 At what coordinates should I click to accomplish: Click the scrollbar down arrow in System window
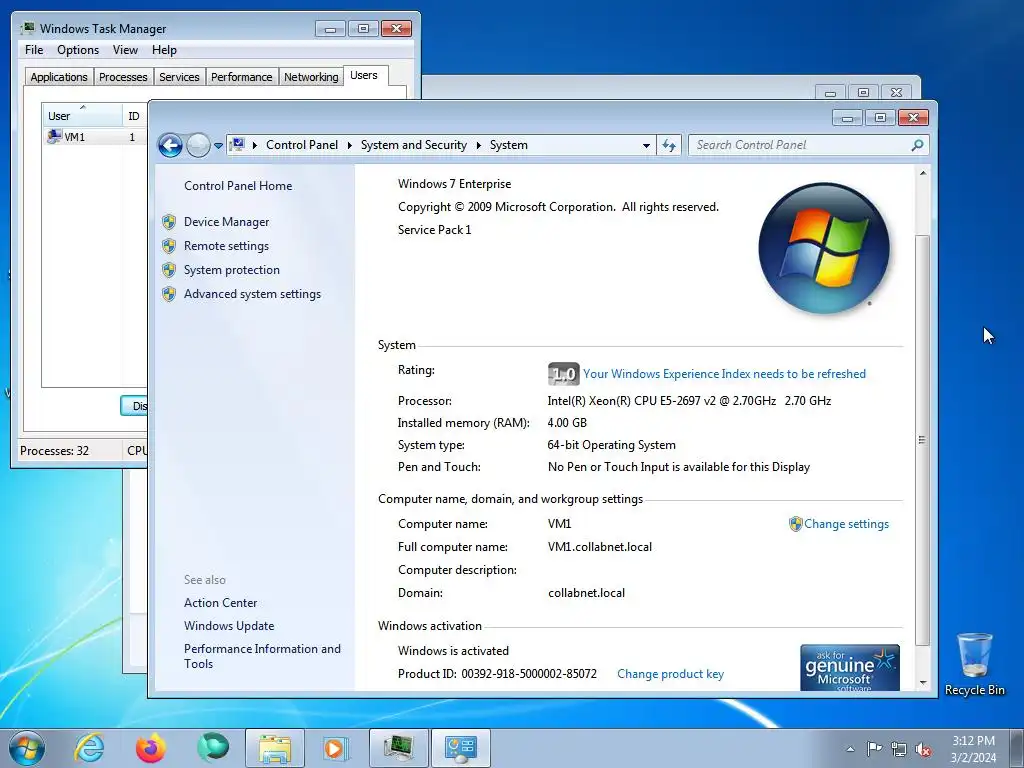tap(922, 683)
